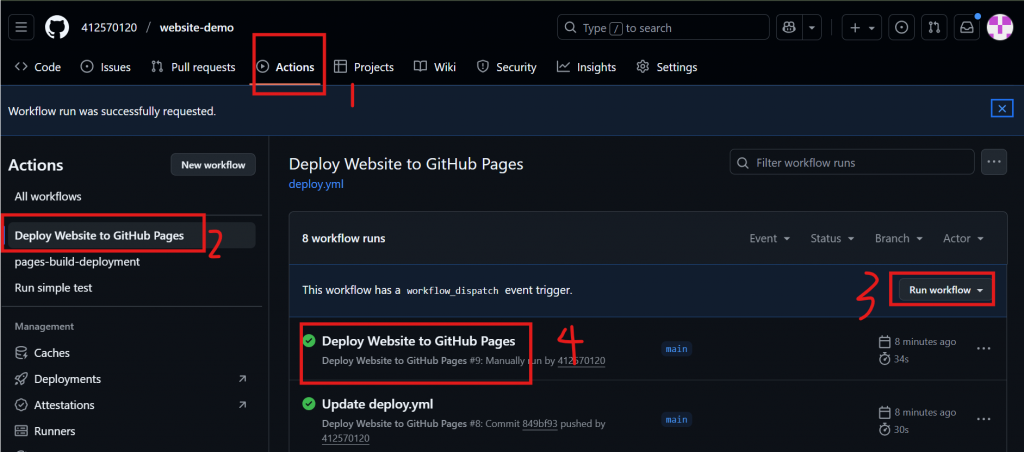Switch to the Settings tab
The height and width of the screenshot is (452, 1024).
click(667, 67)
